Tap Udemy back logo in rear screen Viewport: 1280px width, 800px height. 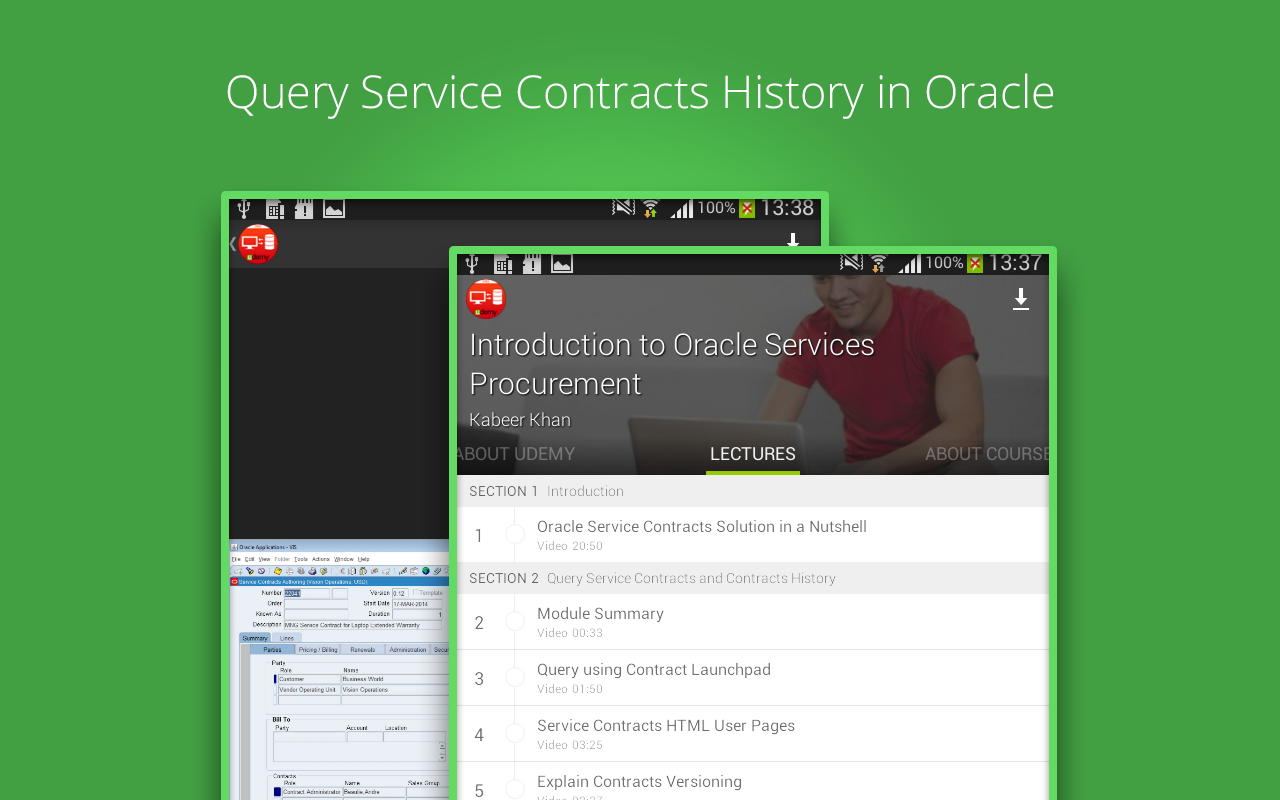(256, 244)
